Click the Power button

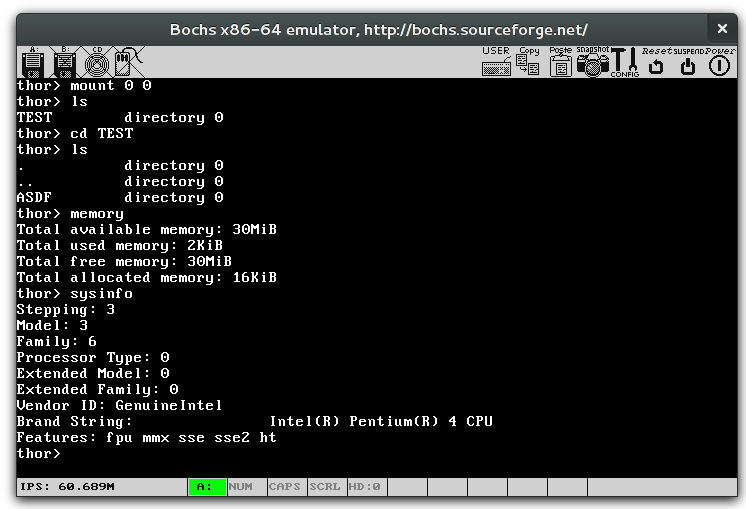click(x=720, y=62)
